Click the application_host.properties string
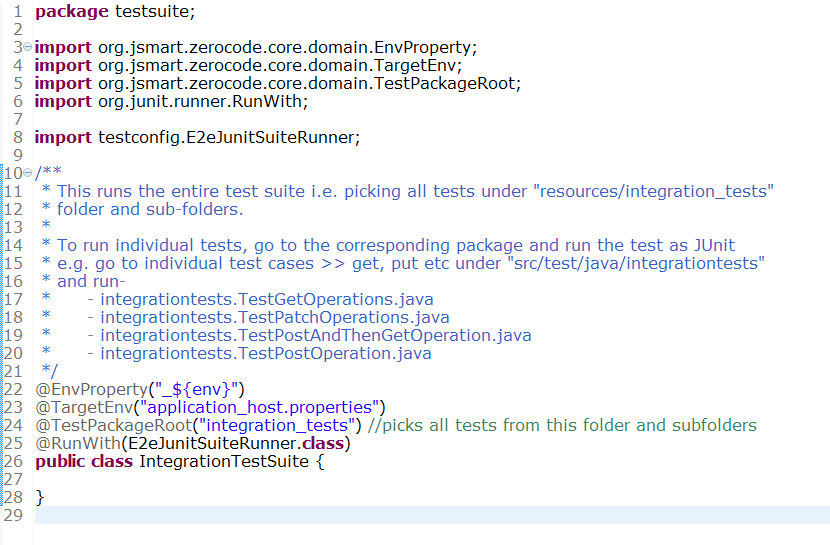Screen dimensions: 830x545 coord(259,407)
